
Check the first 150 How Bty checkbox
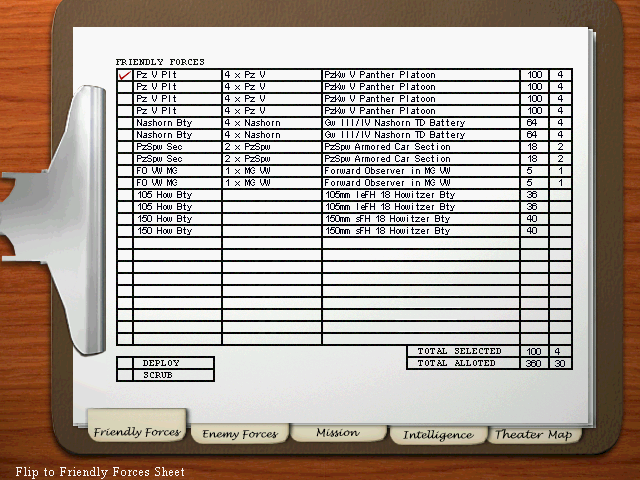(x=124, y=219)
